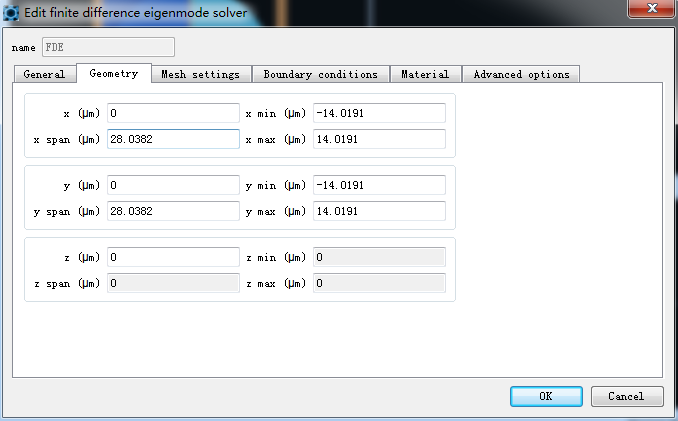The width and height of the screenshot is (678, 421).
Task: Switch to the Material tab
Action: click(425, 74)
